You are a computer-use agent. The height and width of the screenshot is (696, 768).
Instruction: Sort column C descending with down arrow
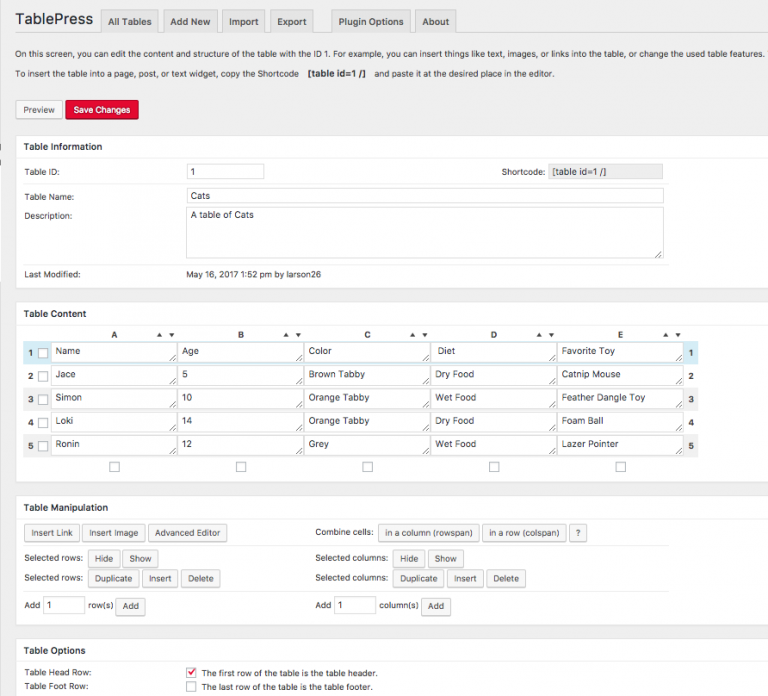pyautogui.click(x=425, y=335)
